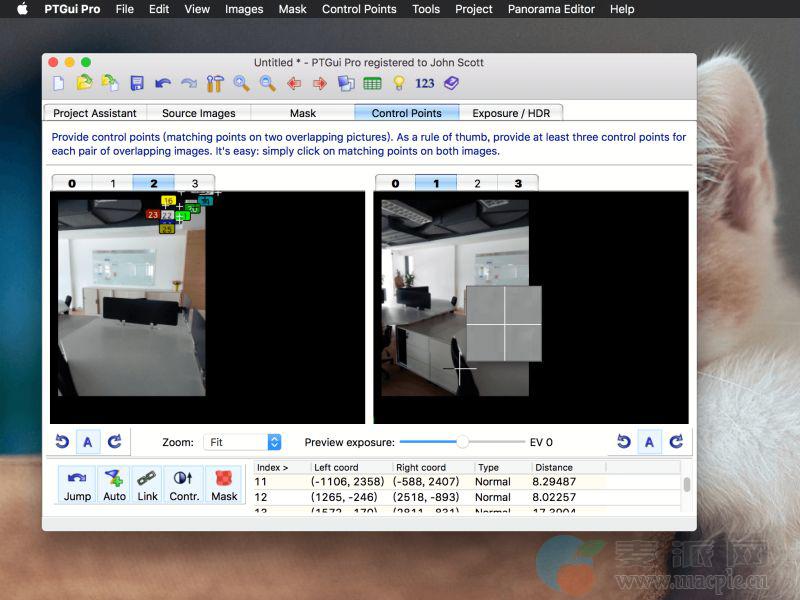
Task: Open the Control Points menu in menu bar
Action: click(x=359, y=9)
